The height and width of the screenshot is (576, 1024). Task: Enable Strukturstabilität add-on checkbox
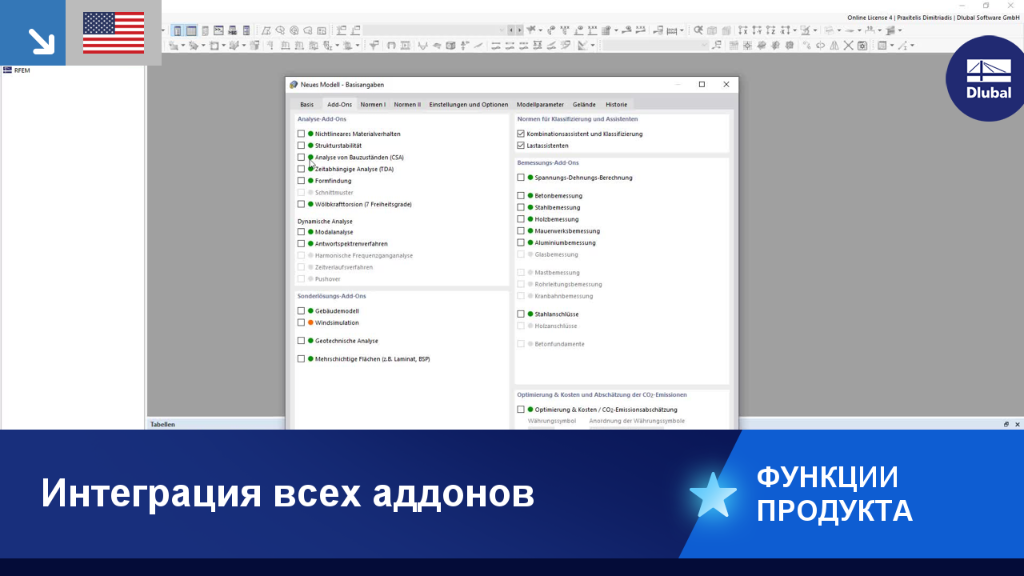tap(301, 146)
